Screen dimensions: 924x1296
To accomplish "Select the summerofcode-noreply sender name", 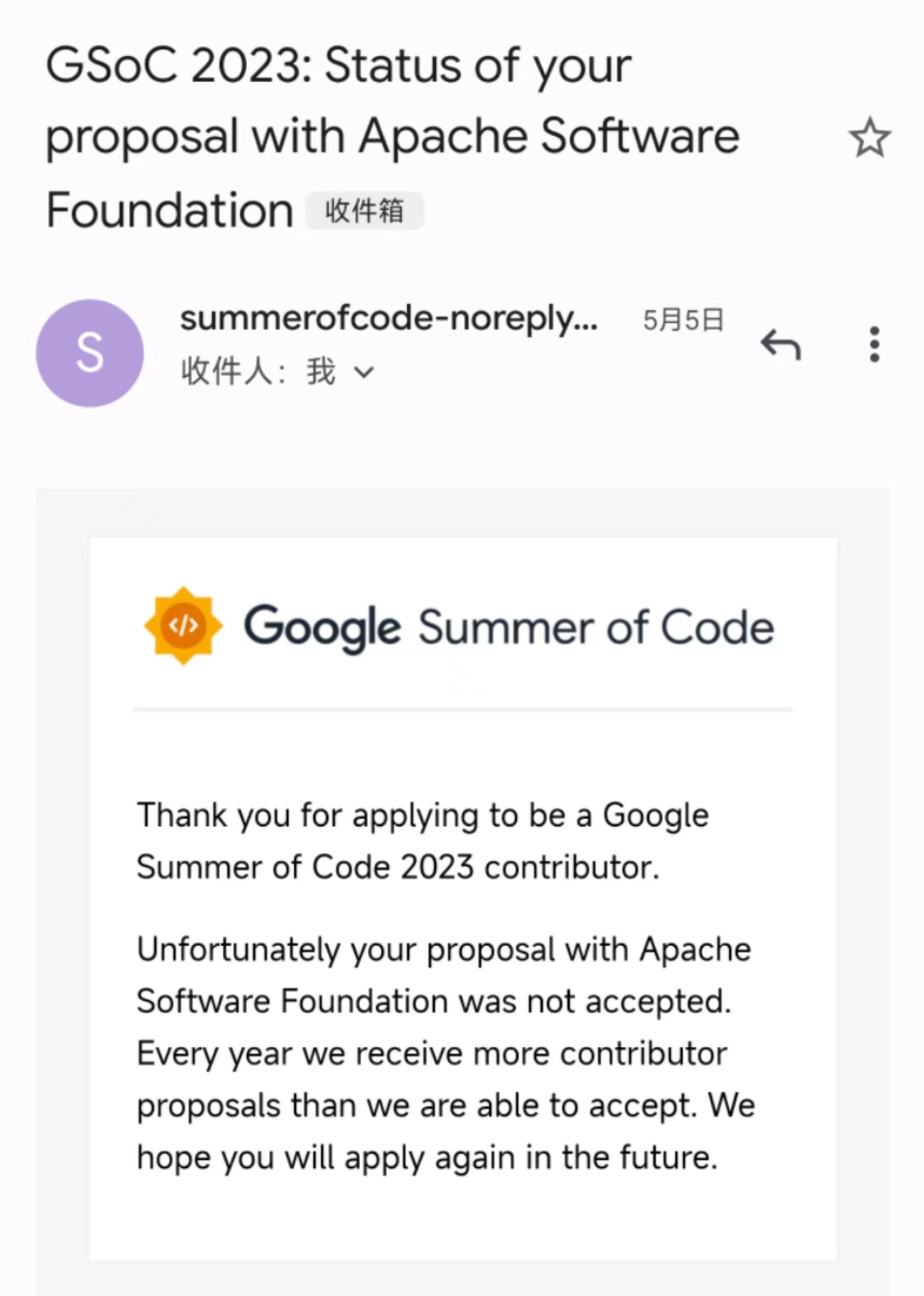I will [x=389, y=319].
